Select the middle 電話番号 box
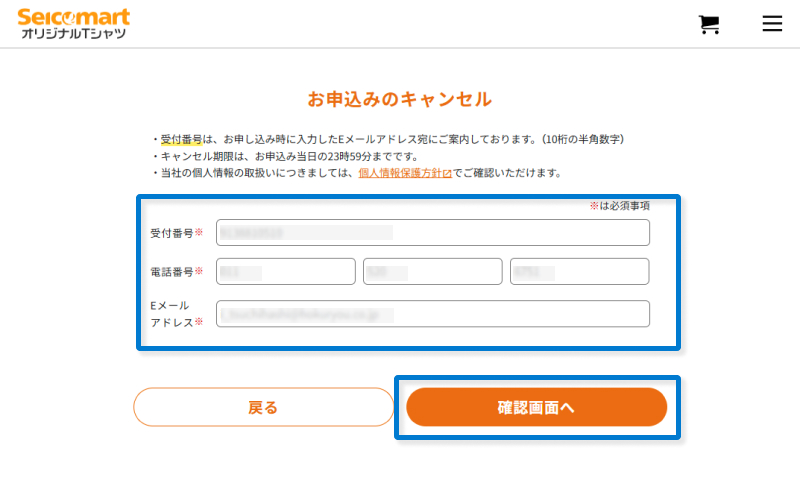 pos(433,271)
